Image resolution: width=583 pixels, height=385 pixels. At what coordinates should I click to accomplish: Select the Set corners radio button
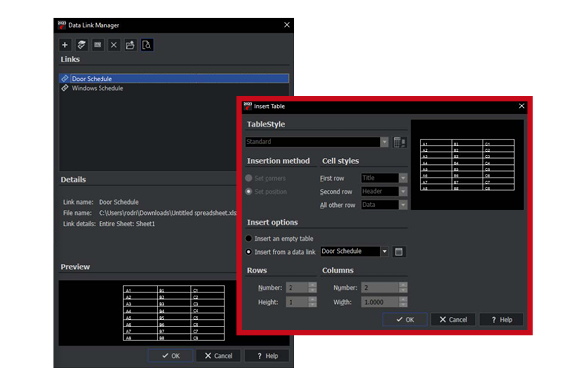249,178
